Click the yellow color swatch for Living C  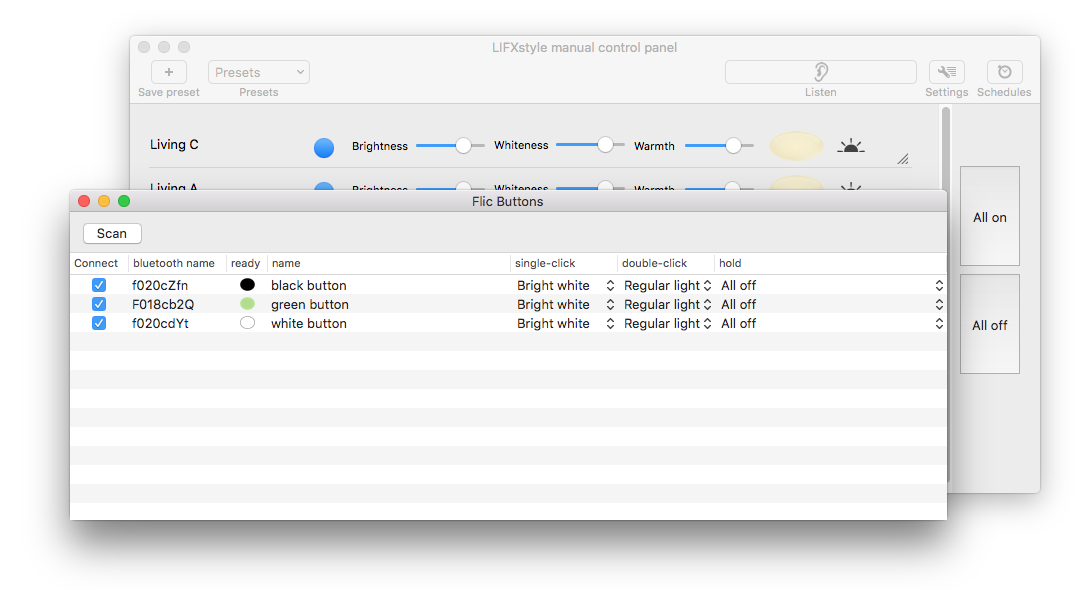click(x=796, y=146)
